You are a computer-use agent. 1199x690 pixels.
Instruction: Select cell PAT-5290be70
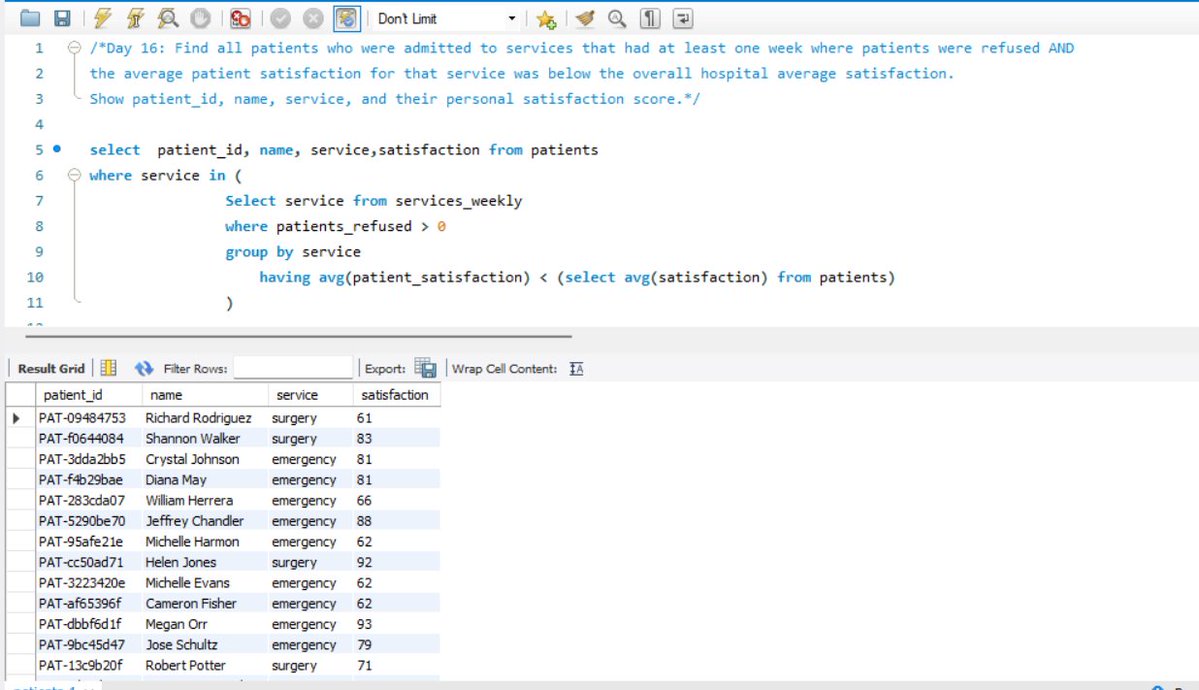[89, 522]
